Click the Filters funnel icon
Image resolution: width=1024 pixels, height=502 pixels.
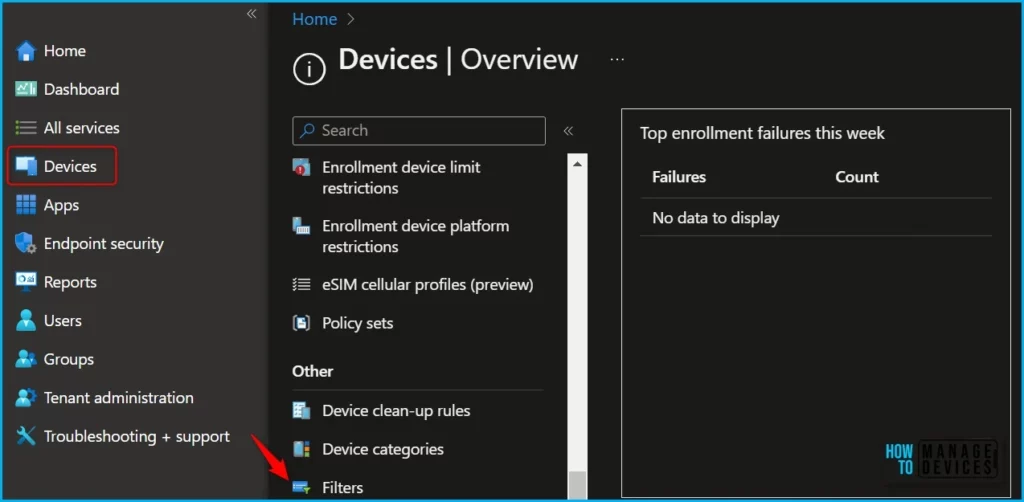click(301, 488)
